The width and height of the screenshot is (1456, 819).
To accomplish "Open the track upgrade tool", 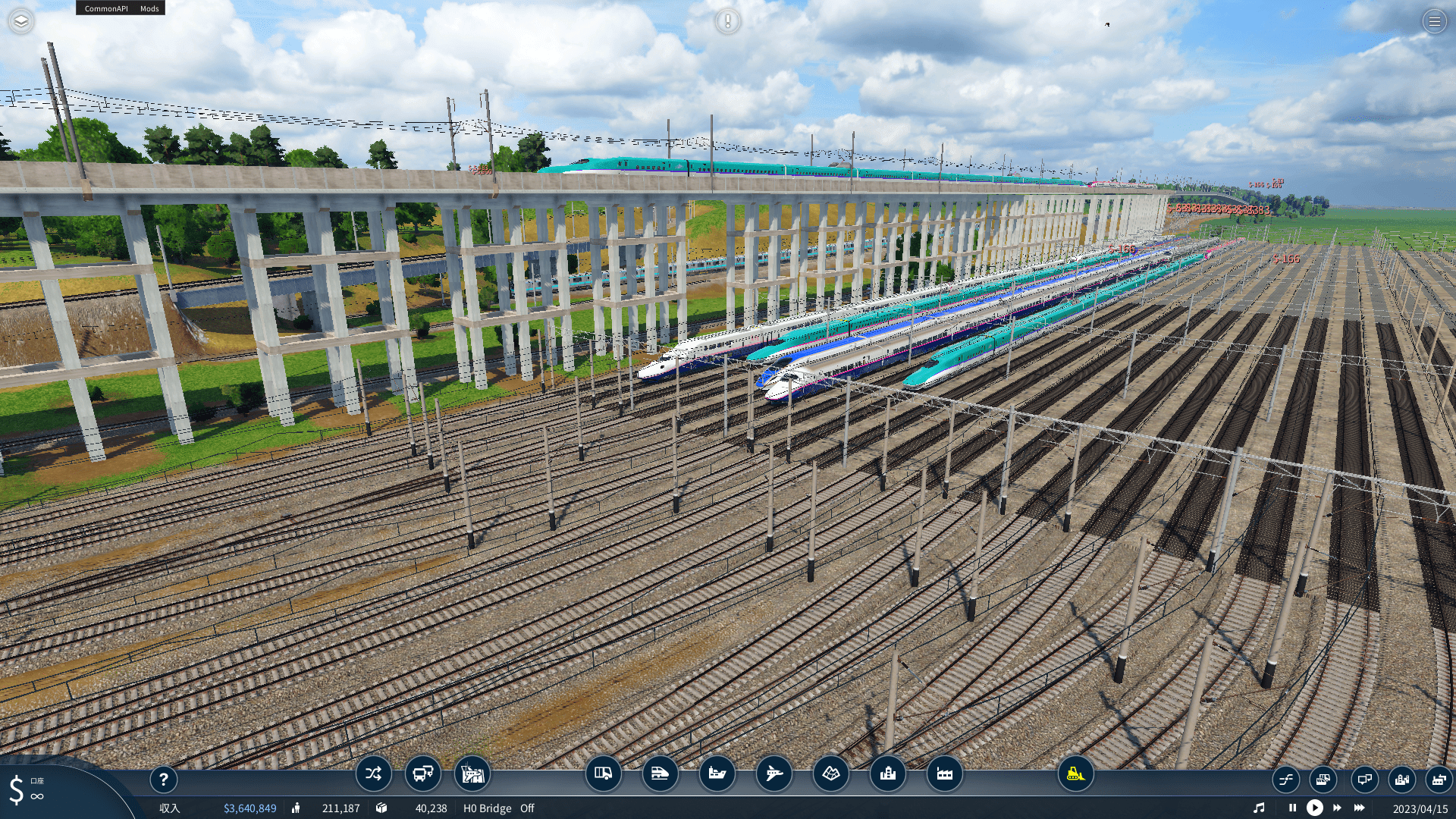I will click(1286, 779).
